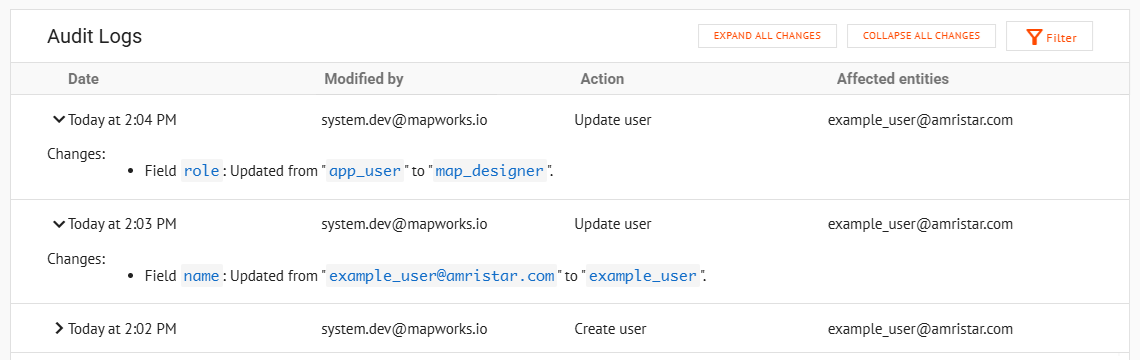Click "Update user" action in 2:03 PM row
Screen dimensions: 1140x360
(x=613, y=224)
